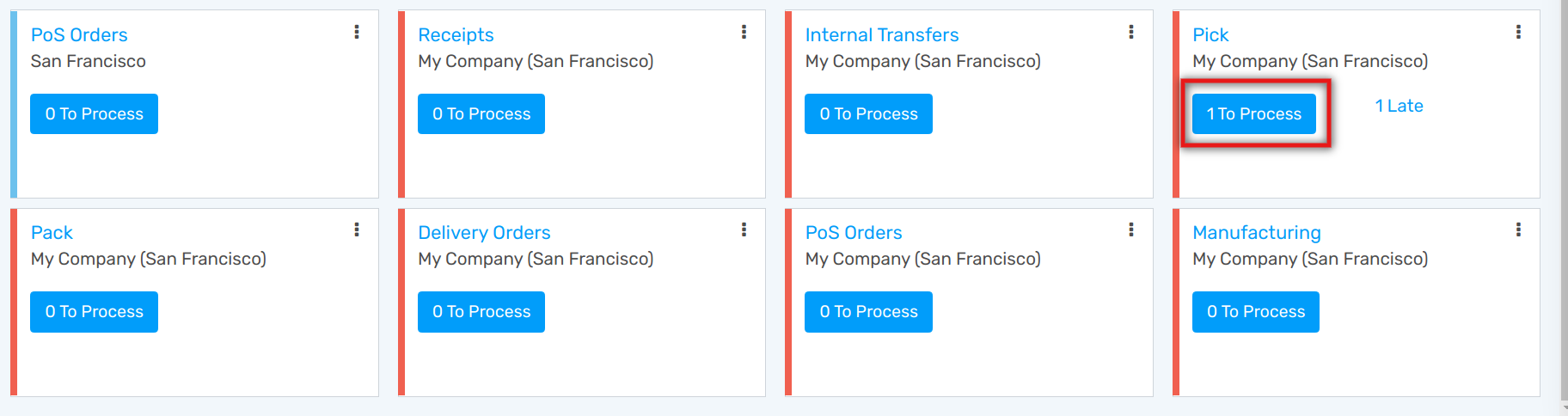Click "0 To Process" under Receipts
Screen dimensions: 1568x416
pyautogui.click(x=481, y=114)
